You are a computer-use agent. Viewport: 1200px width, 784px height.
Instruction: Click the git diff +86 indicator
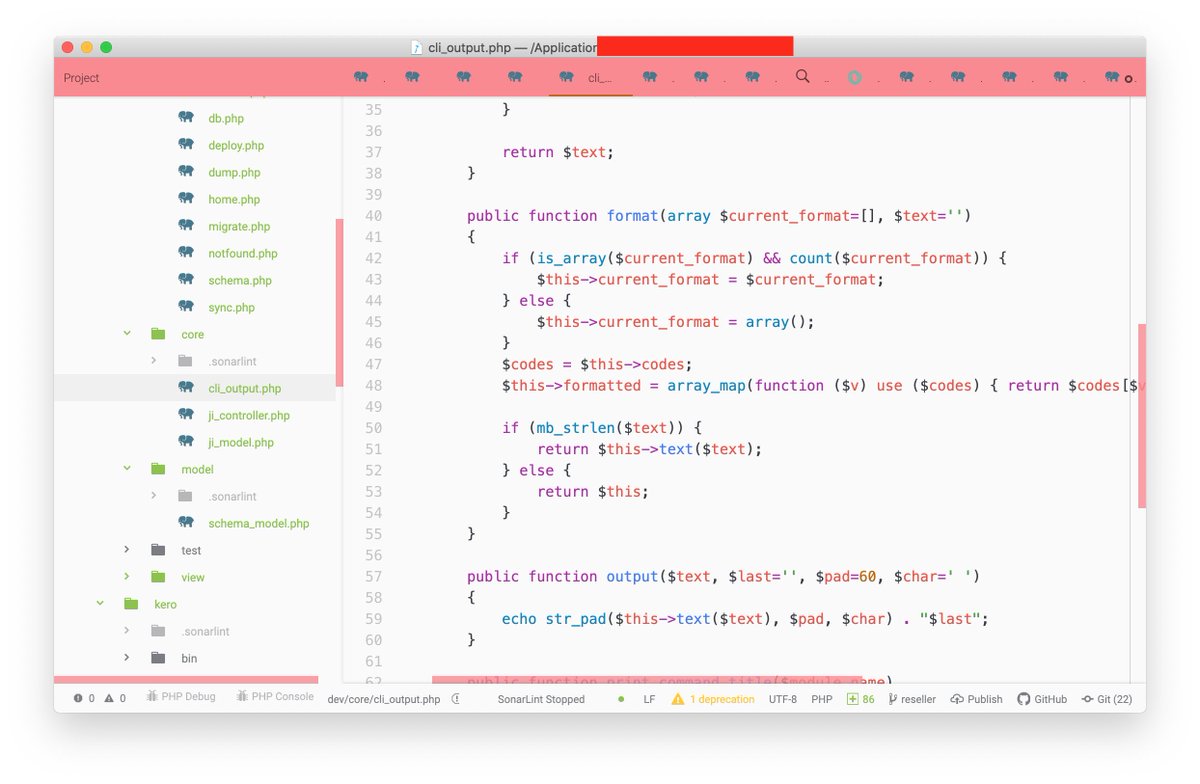click(x=860, y=699)
